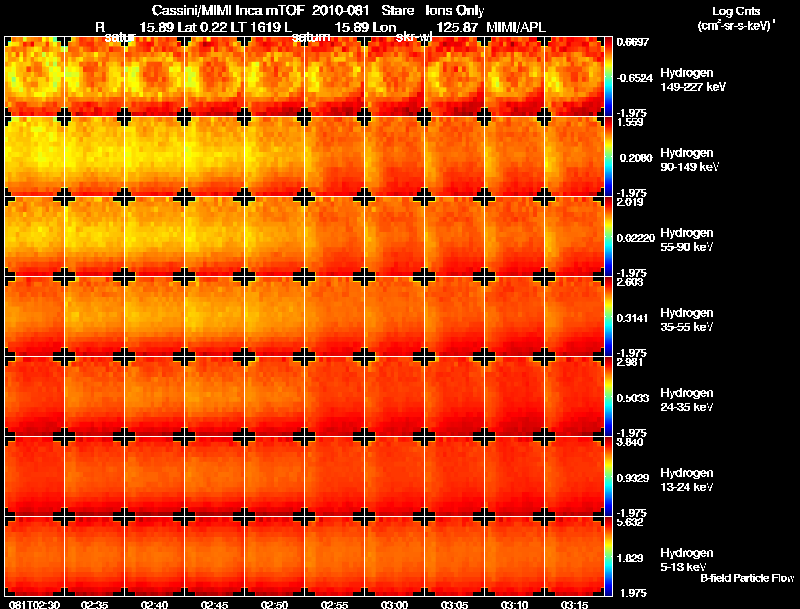
Task: Click the color scale bar for 90-149 keV
Action: (608, 157)
